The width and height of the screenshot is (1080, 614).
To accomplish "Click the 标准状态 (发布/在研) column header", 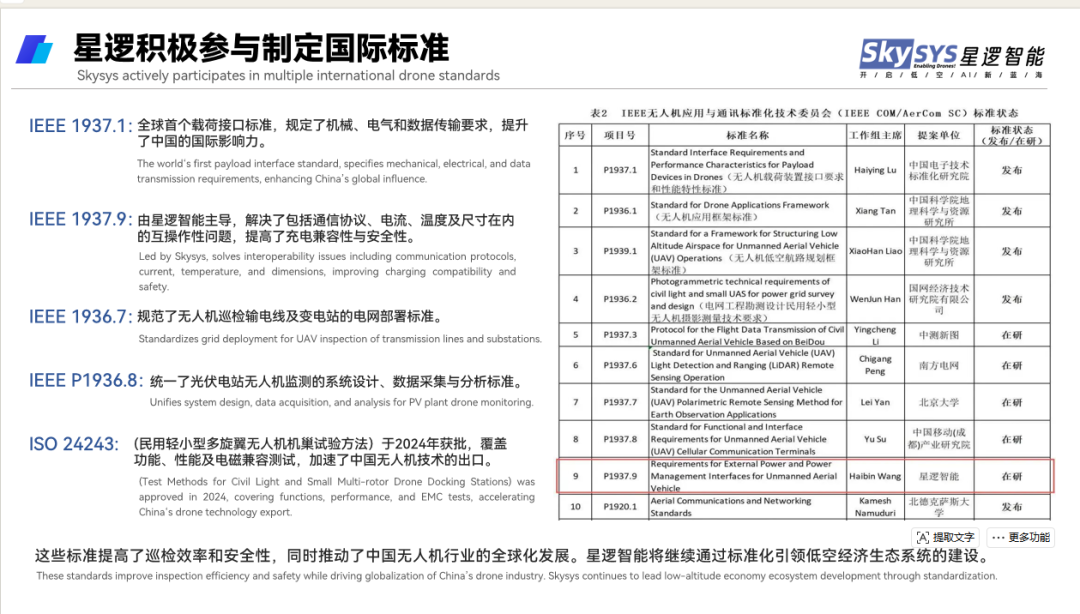I will 1012,135.
